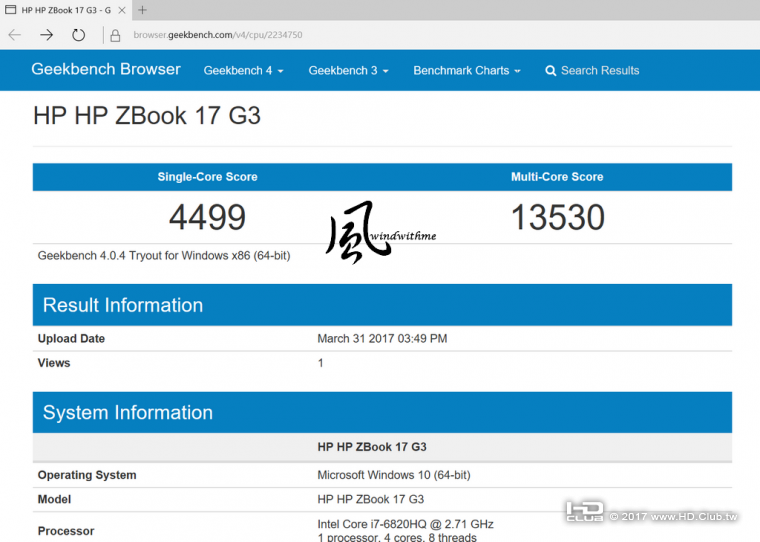Go forward with the browser forward arrow
This screenshot has height=542, width=760.
pos(47,35)
